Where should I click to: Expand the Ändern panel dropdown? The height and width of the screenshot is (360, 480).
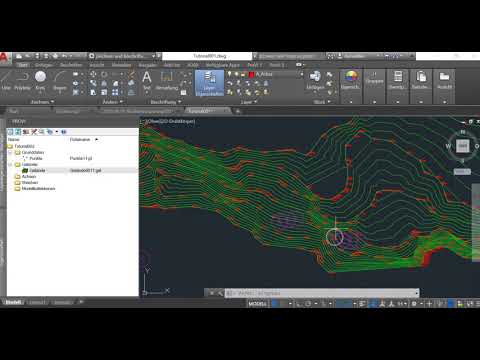coord(113,102)
